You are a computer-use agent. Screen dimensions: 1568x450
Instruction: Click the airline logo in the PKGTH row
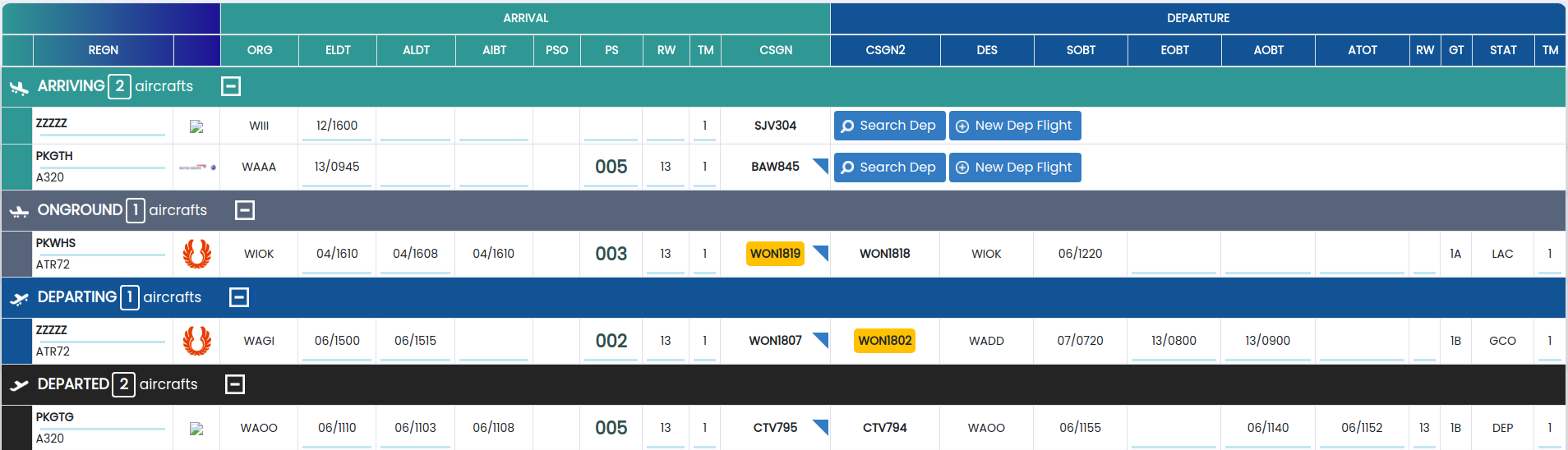point(196,167)
